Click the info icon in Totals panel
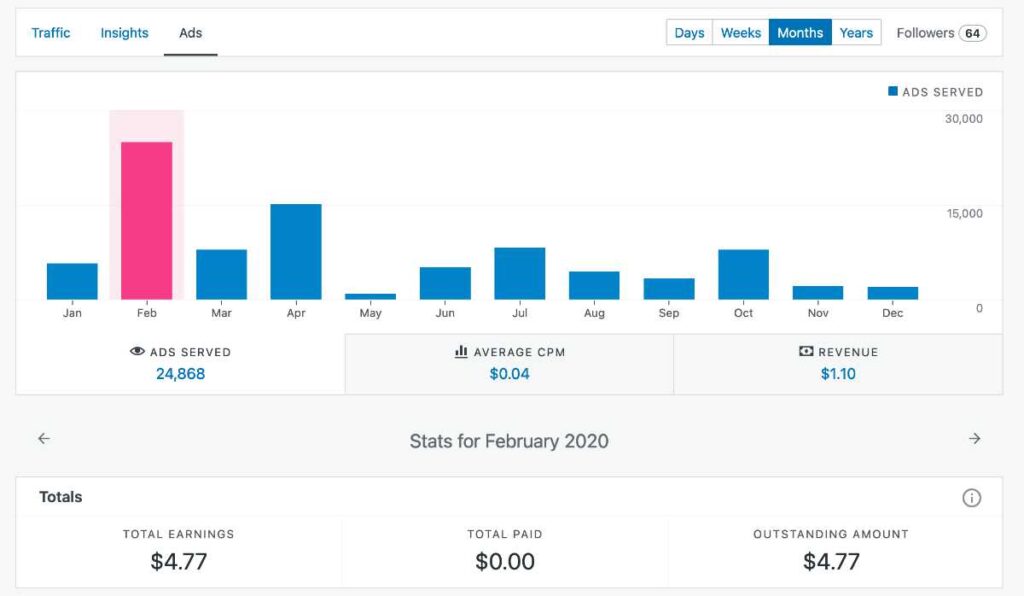The image size is (1024, 596). (x=971, y=498)
